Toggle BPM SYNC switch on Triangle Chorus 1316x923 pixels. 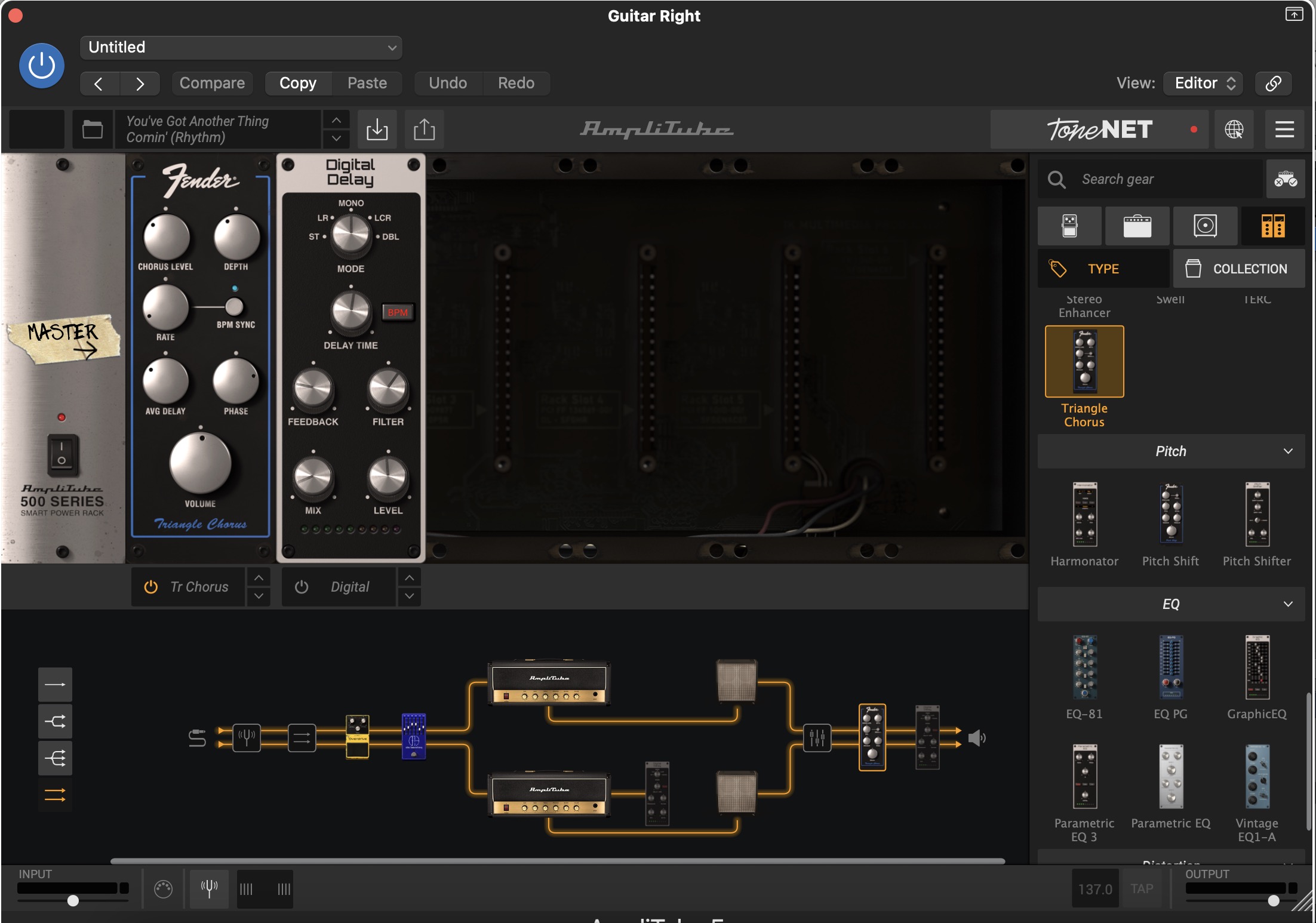pos(234,307)
